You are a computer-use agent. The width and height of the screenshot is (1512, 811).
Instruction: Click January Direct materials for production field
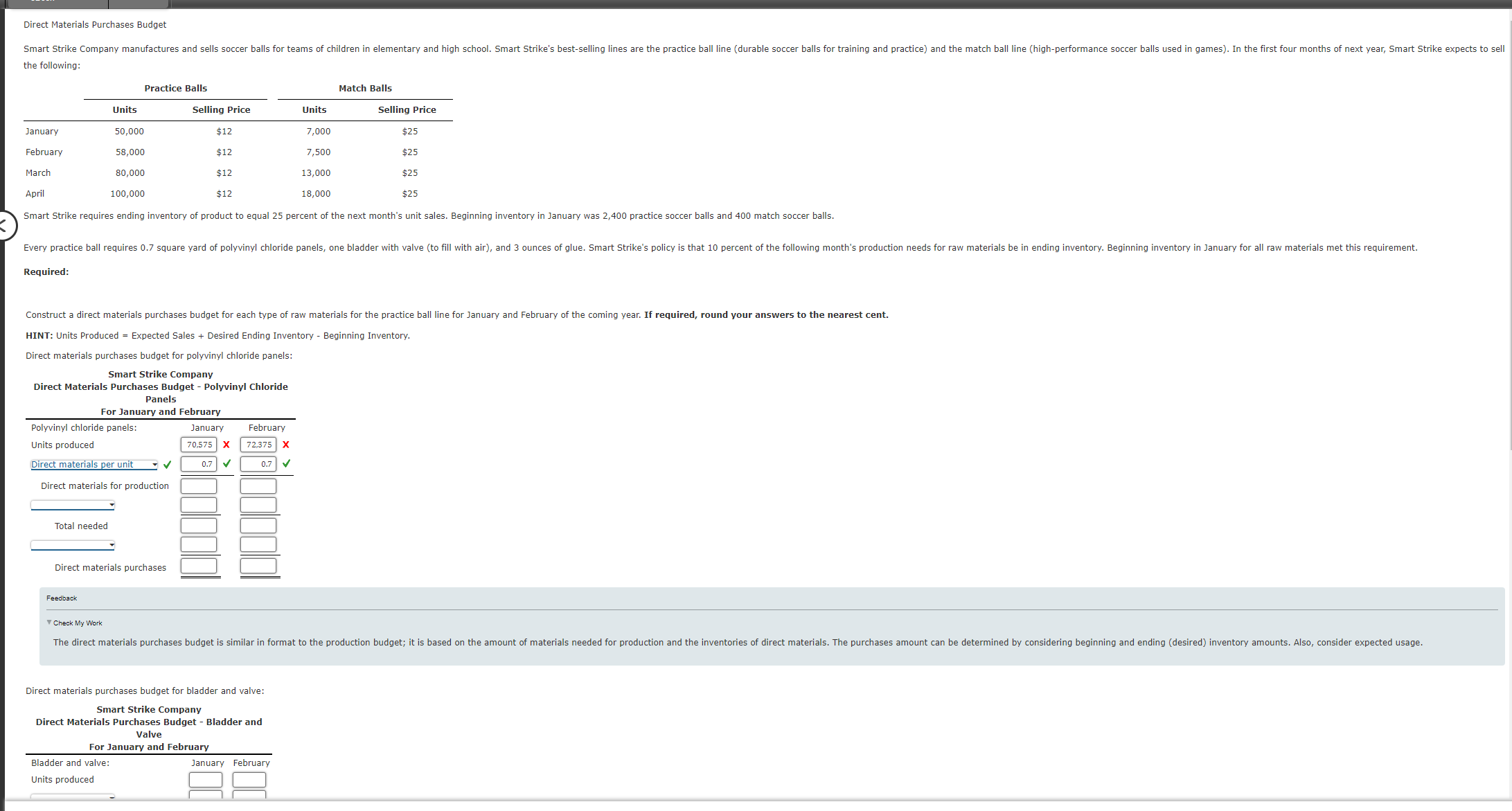pyautogui.click(x=199, y=486)
